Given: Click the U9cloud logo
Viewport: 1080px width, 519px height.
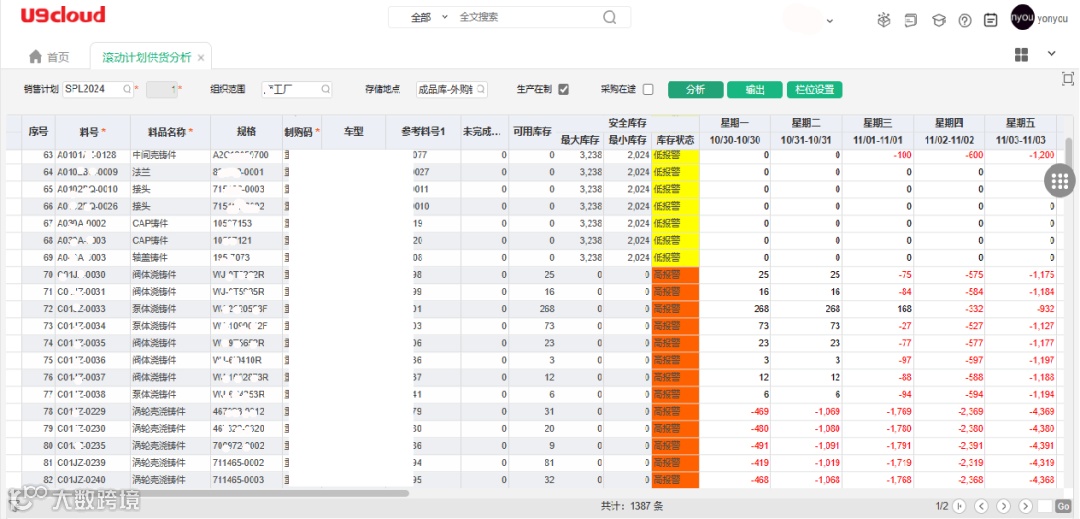Looking at the screenshot, I should tap(63, 15).
